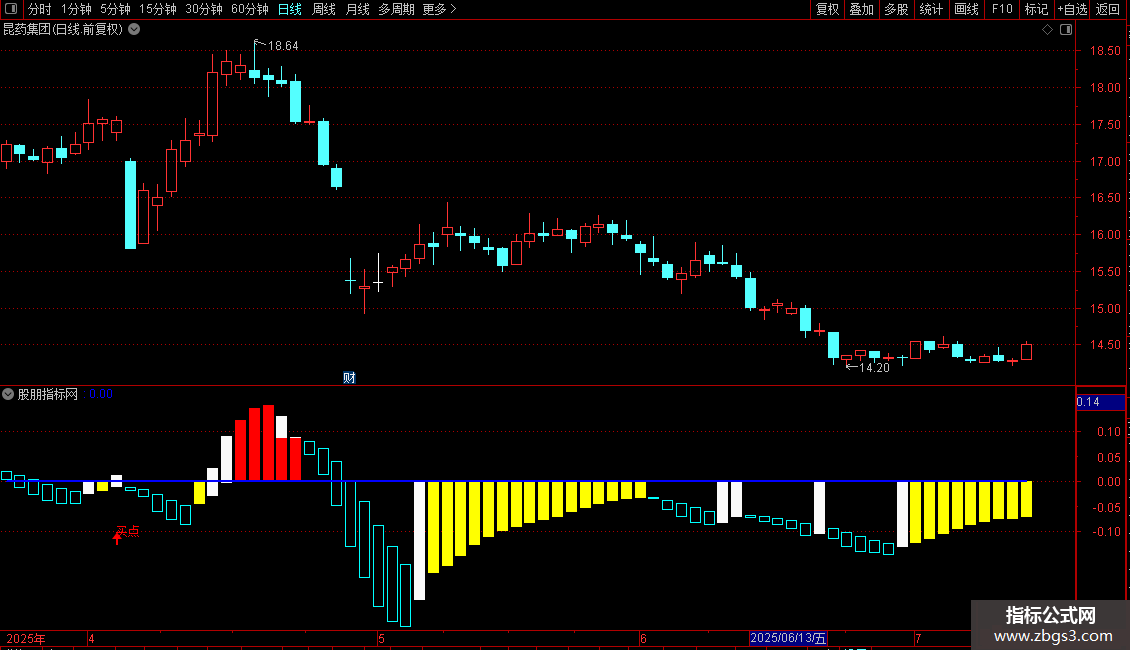This screenshot has width=1130, height=650.
Task: Open F10 company information
Action: [1002, 9]
